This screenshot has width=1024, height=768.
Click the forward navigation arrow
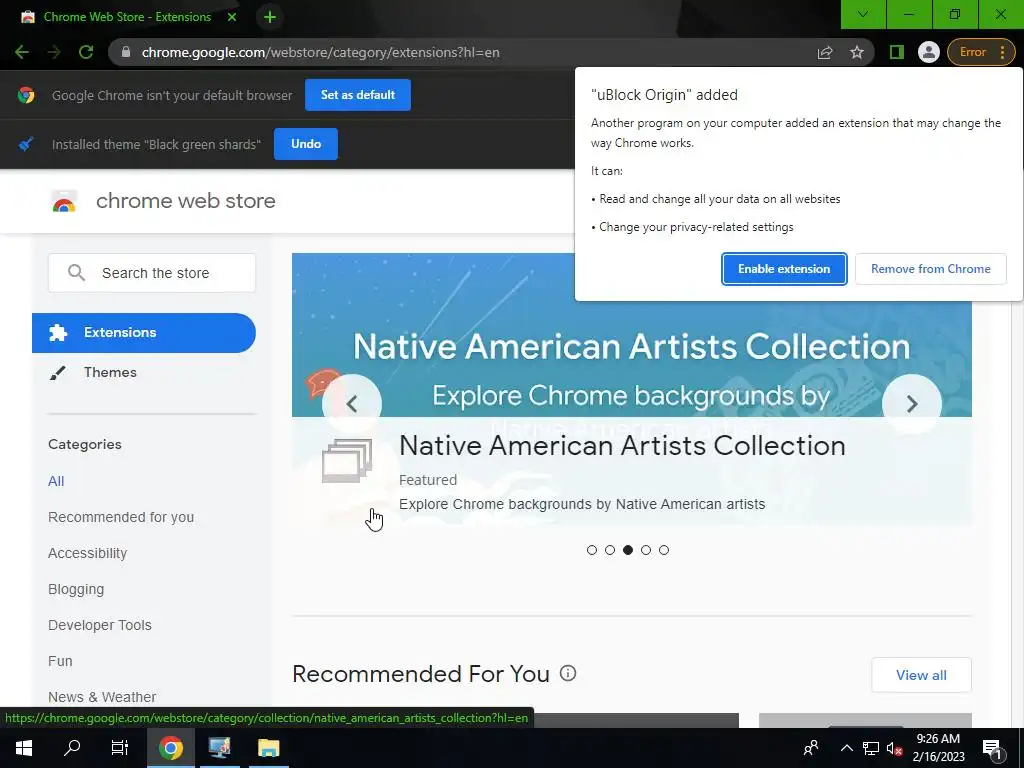(54, 52)
